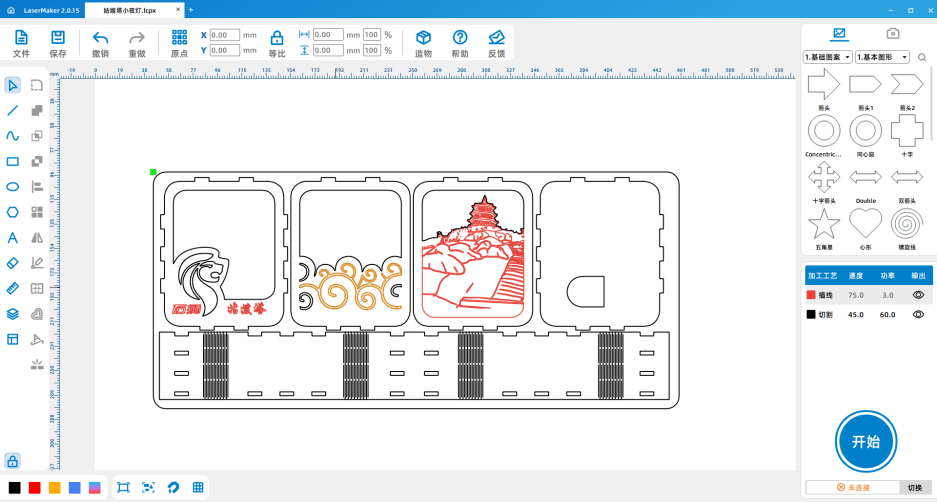
Task: Toggle output visibility for 切割 layer
Action: click(917, 314)
